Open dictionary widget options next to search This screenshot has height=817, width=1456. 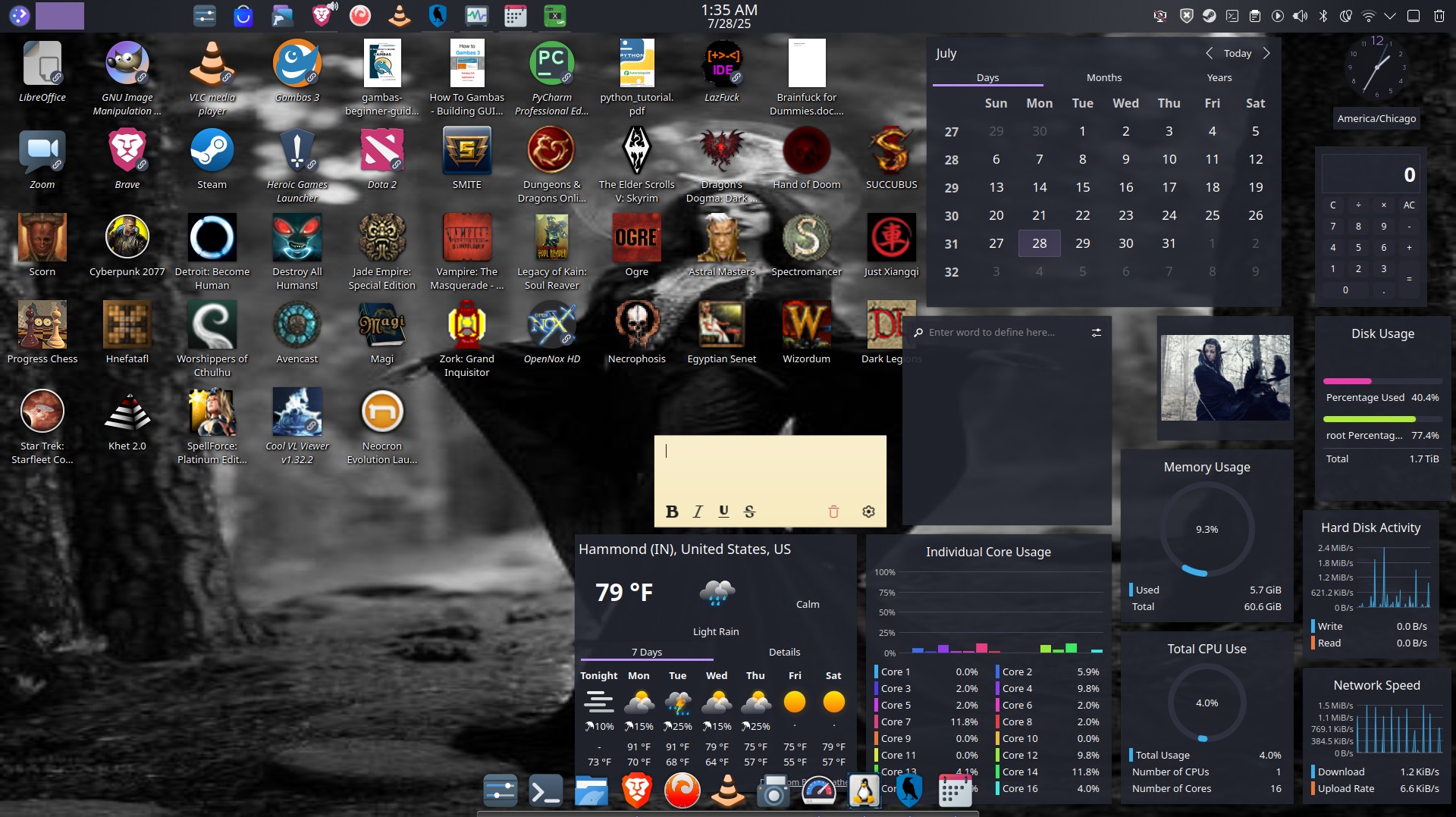pos(1096,333)
